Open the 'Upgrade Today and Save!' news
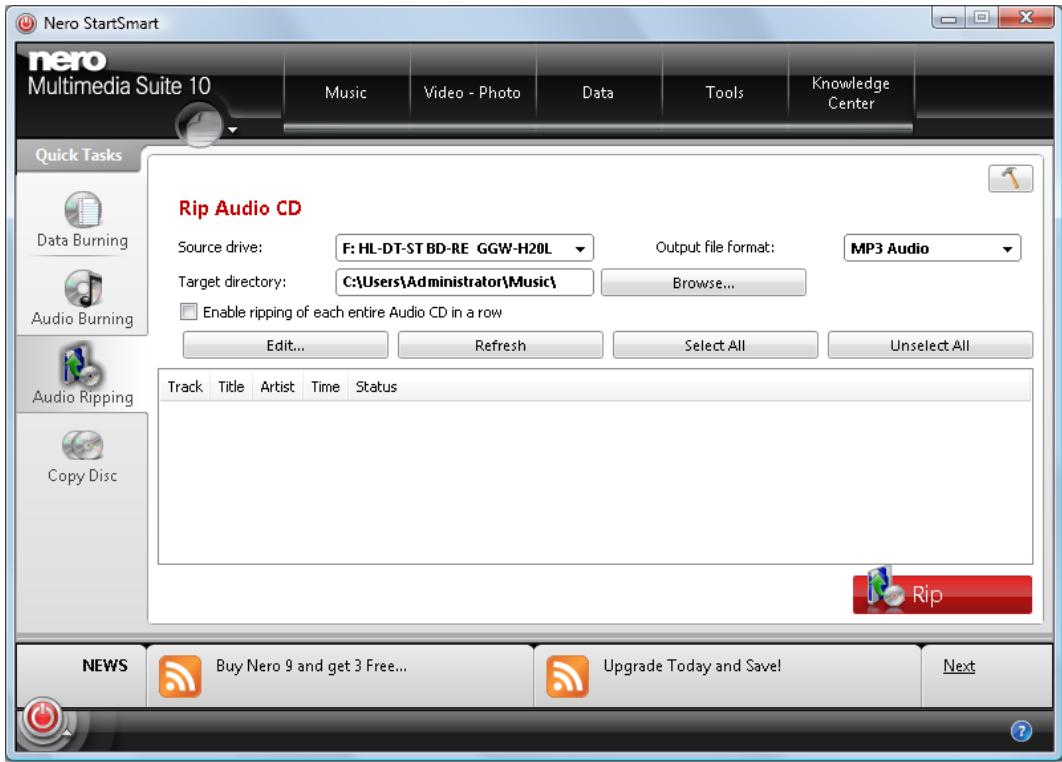 pyautogui.click(x=692, y=666)
